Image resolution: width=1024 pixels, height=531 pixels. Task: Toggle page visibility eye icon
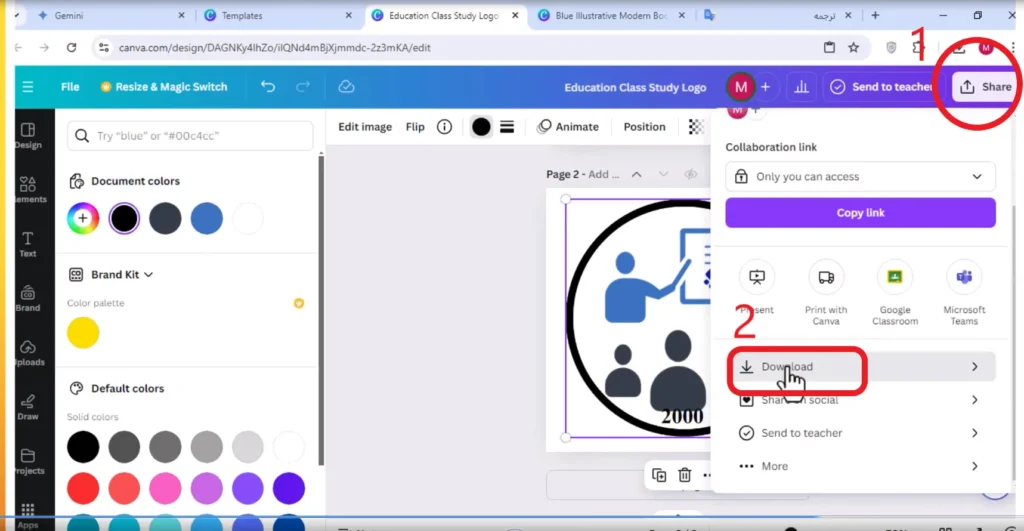click(690, 174)
